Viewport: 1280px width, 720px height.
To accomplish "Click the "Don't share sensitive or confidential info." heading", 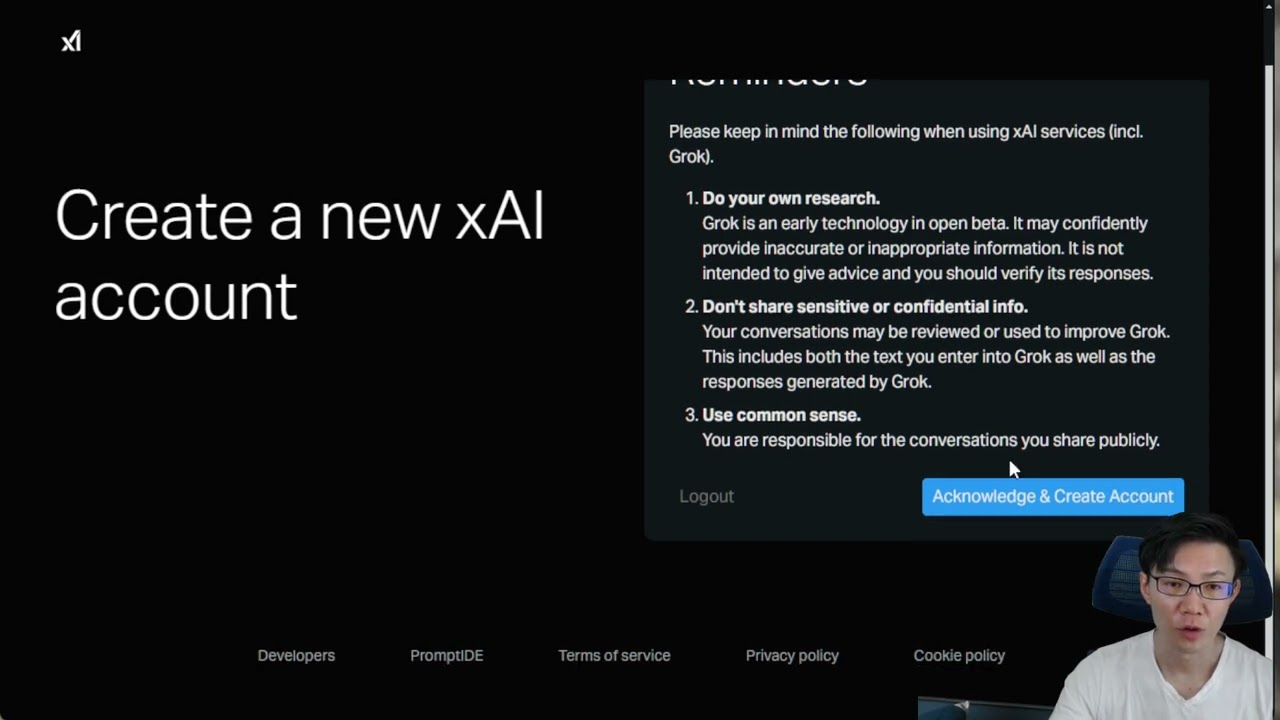I will 865,306.
